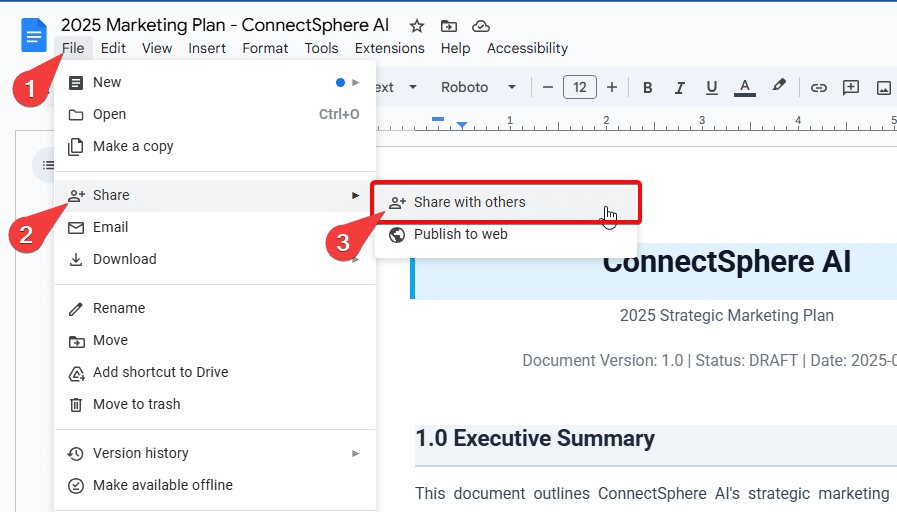This screenshot has width=897, height=512.
Task: Open the Format menu
Action: [265, 48]
